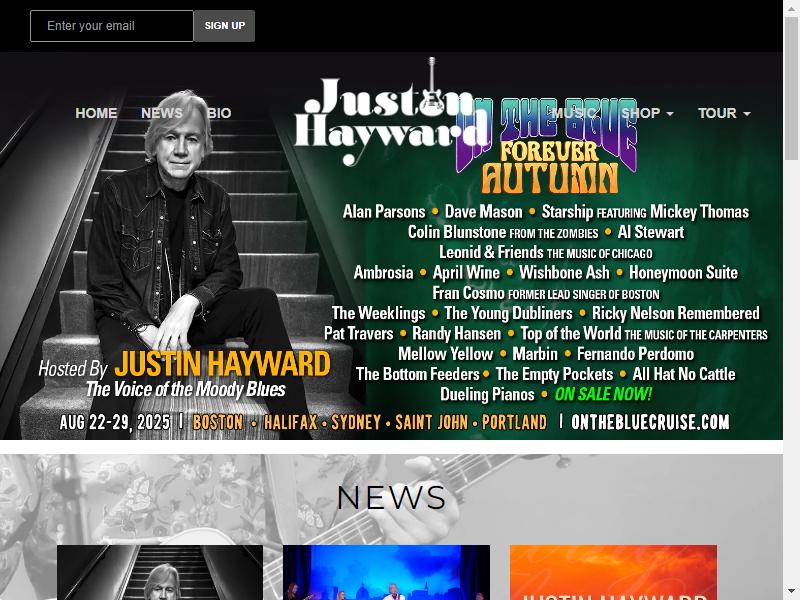Click the ON SALE NOW! text

[603, 394]
